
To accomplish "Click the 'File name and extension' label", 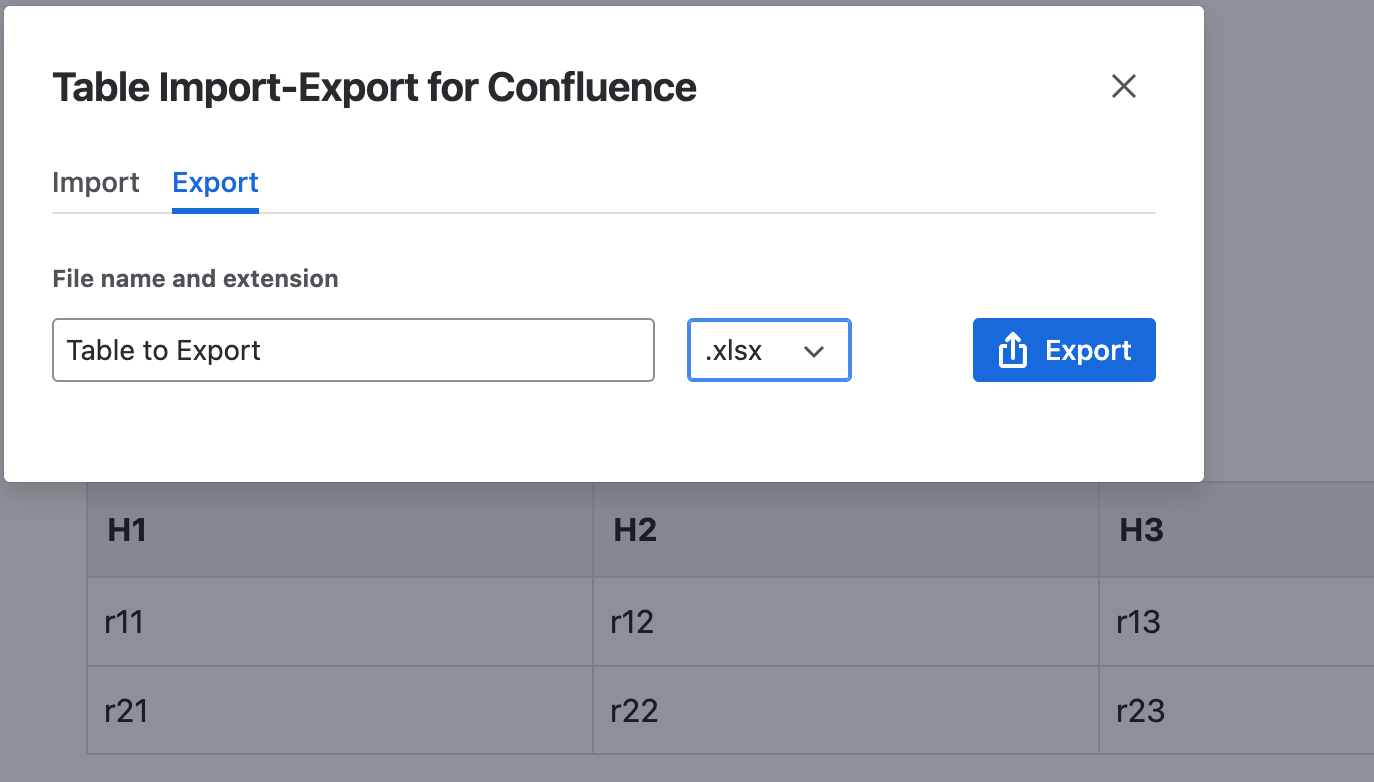I will tap(195, 278).
